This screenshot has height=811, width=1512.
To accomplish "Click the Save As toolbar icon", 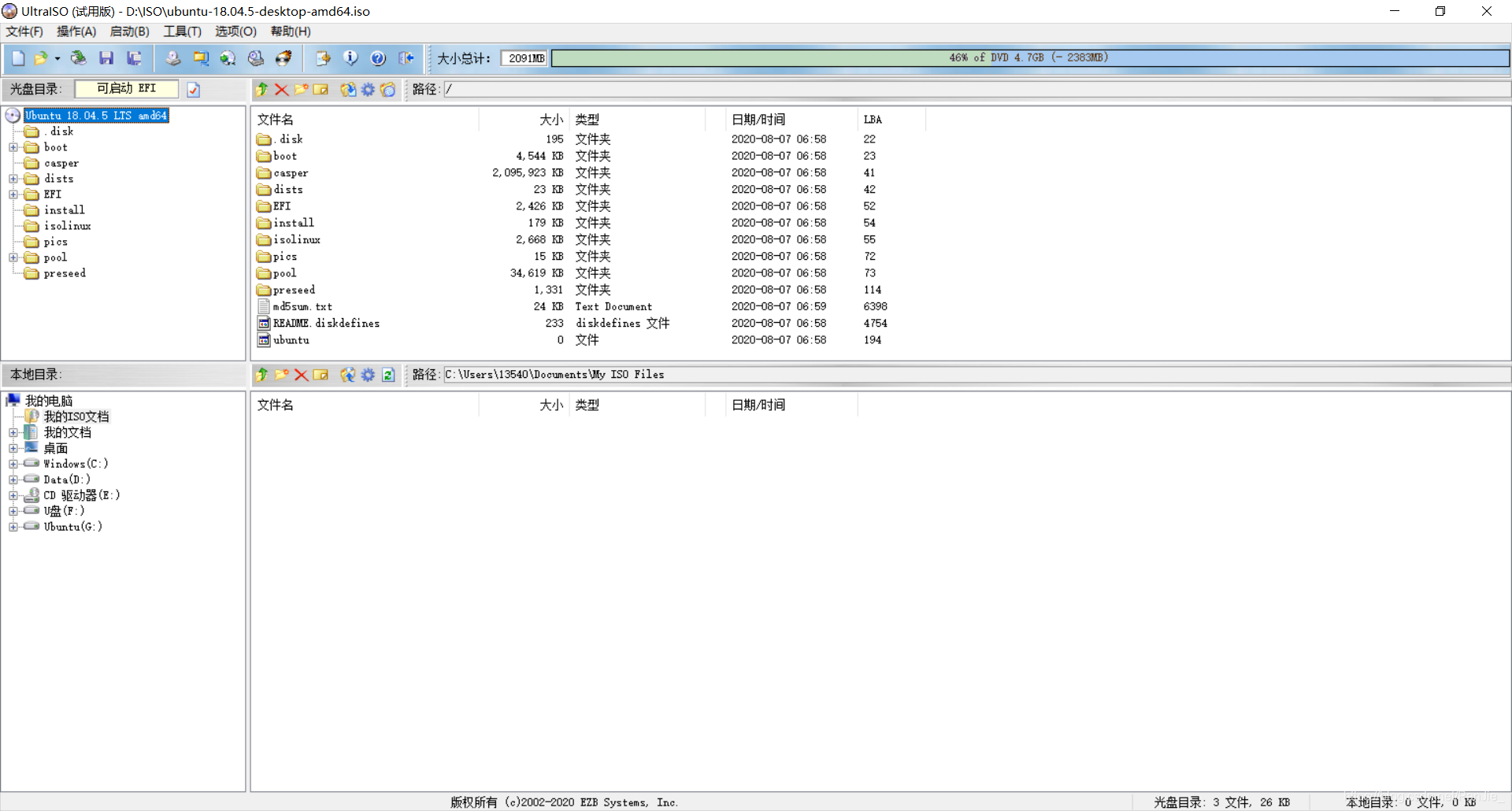I will 135,58.
